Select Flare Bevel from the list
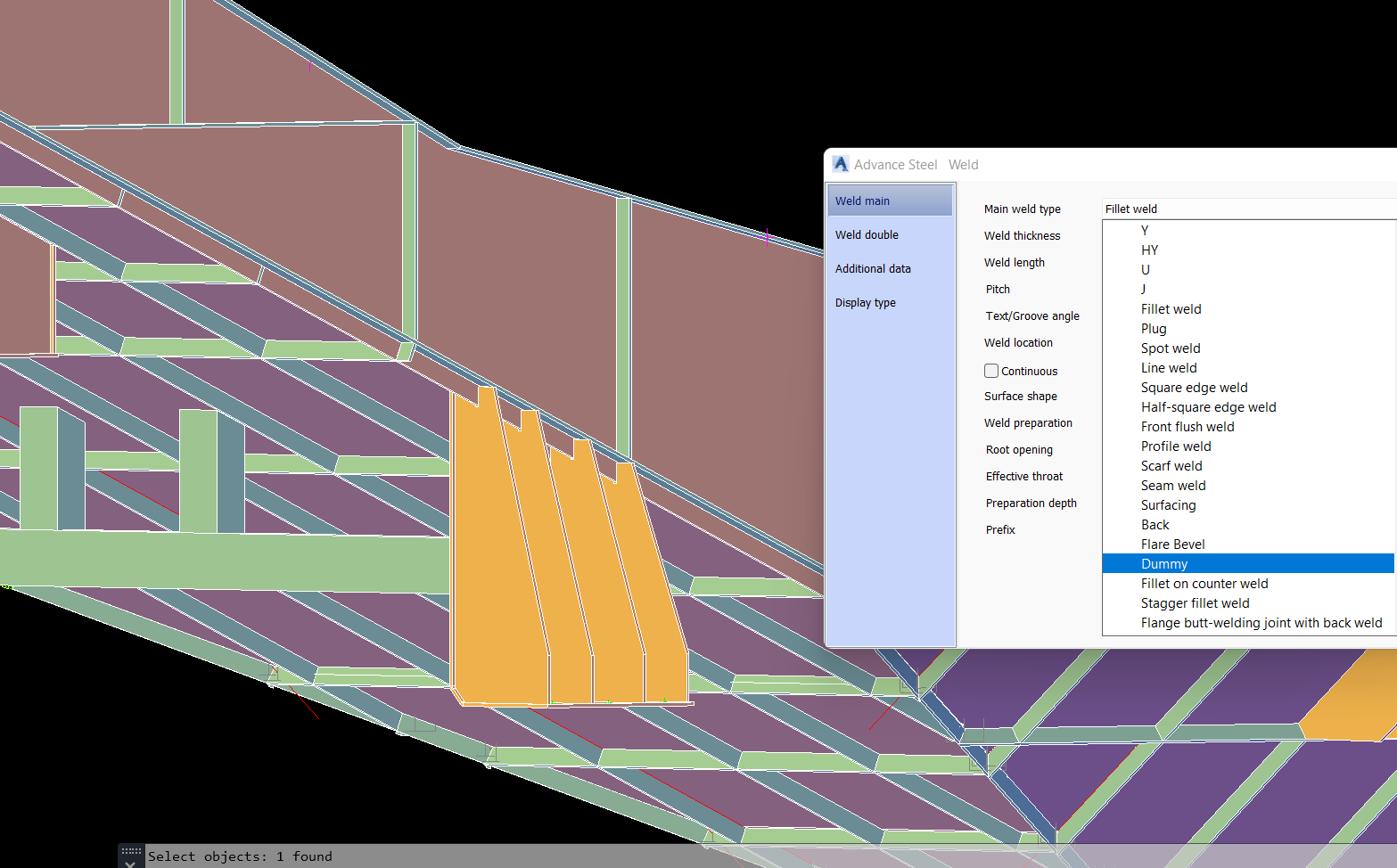This screenshot has height=868, width=1397. pos(1172,544)
